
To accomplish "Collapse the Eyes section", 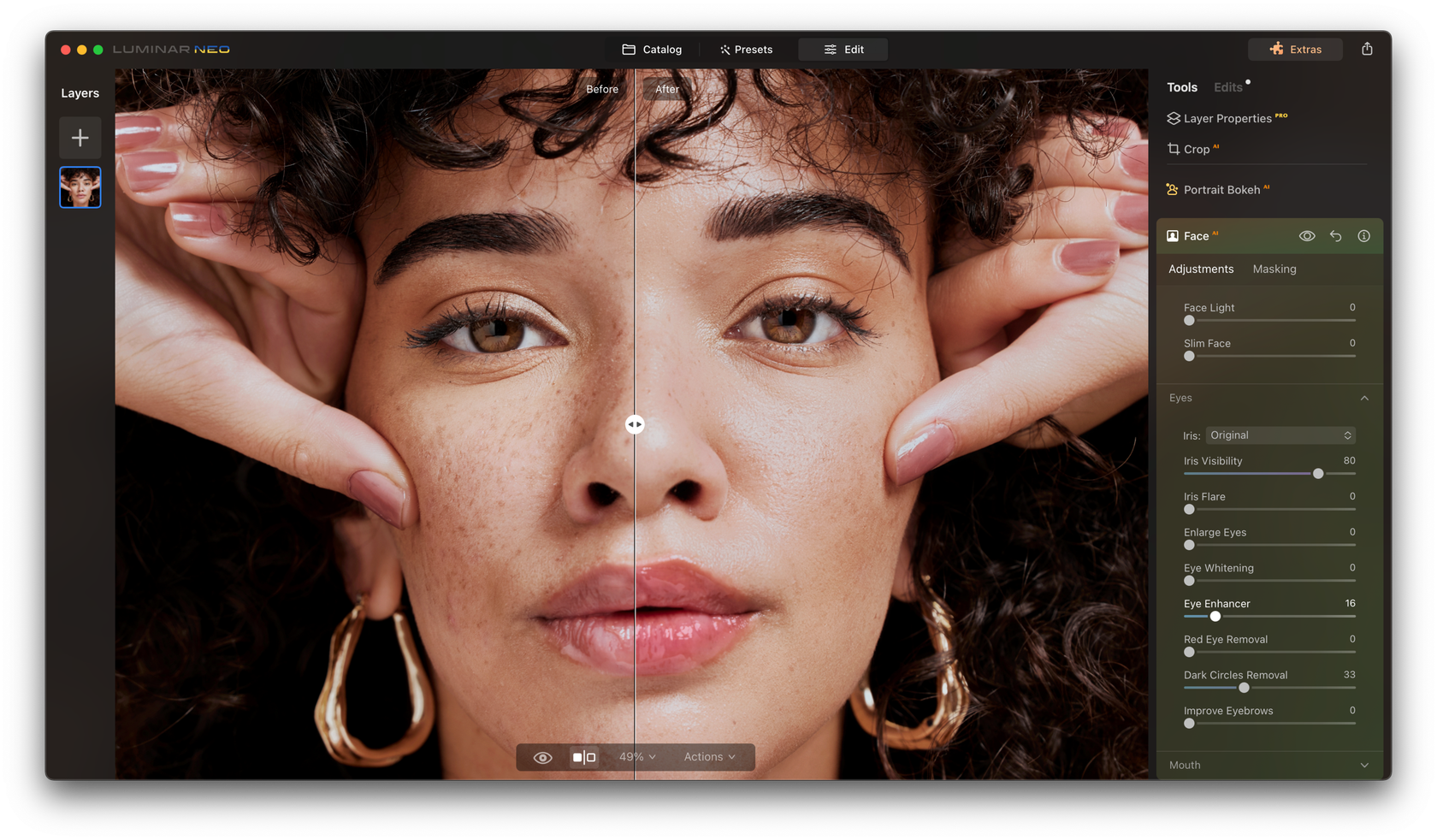I will click(x=1364, y=398).
